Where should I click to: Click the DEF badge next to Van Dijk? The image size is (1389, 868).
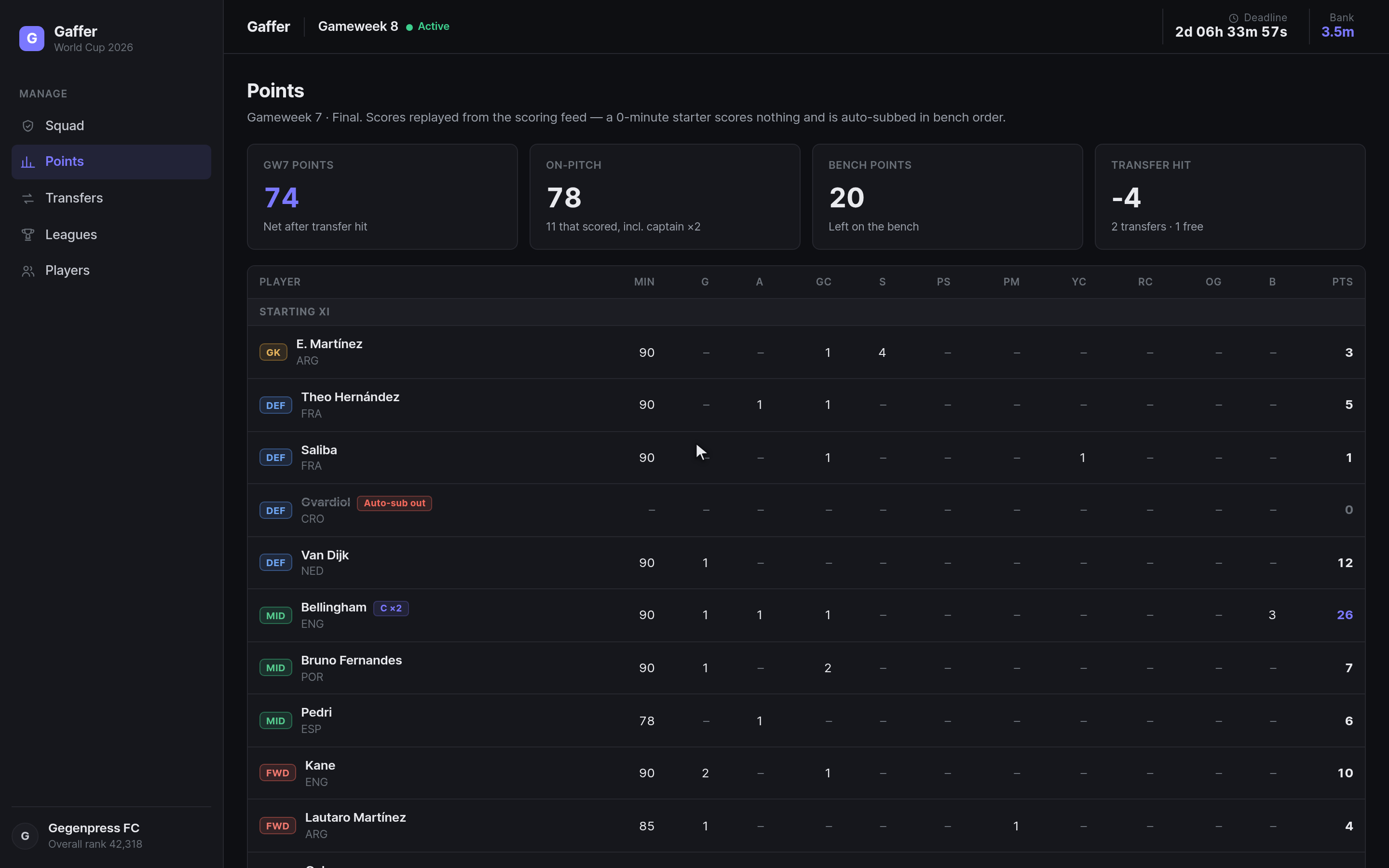pos(275,563)
